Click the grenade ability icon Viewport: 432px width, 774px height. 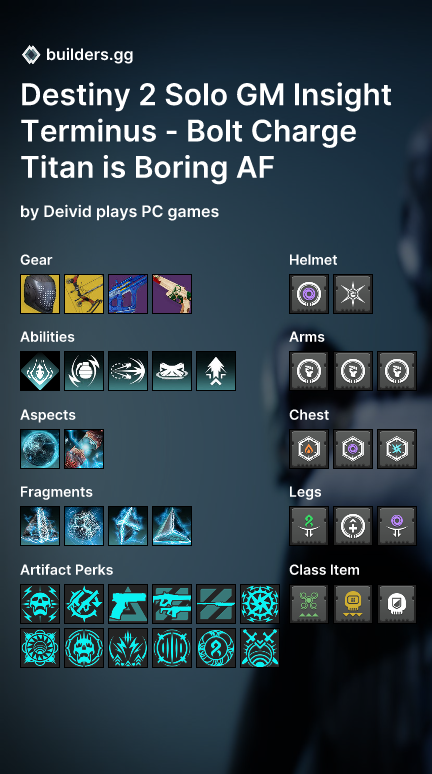point(84,371)
